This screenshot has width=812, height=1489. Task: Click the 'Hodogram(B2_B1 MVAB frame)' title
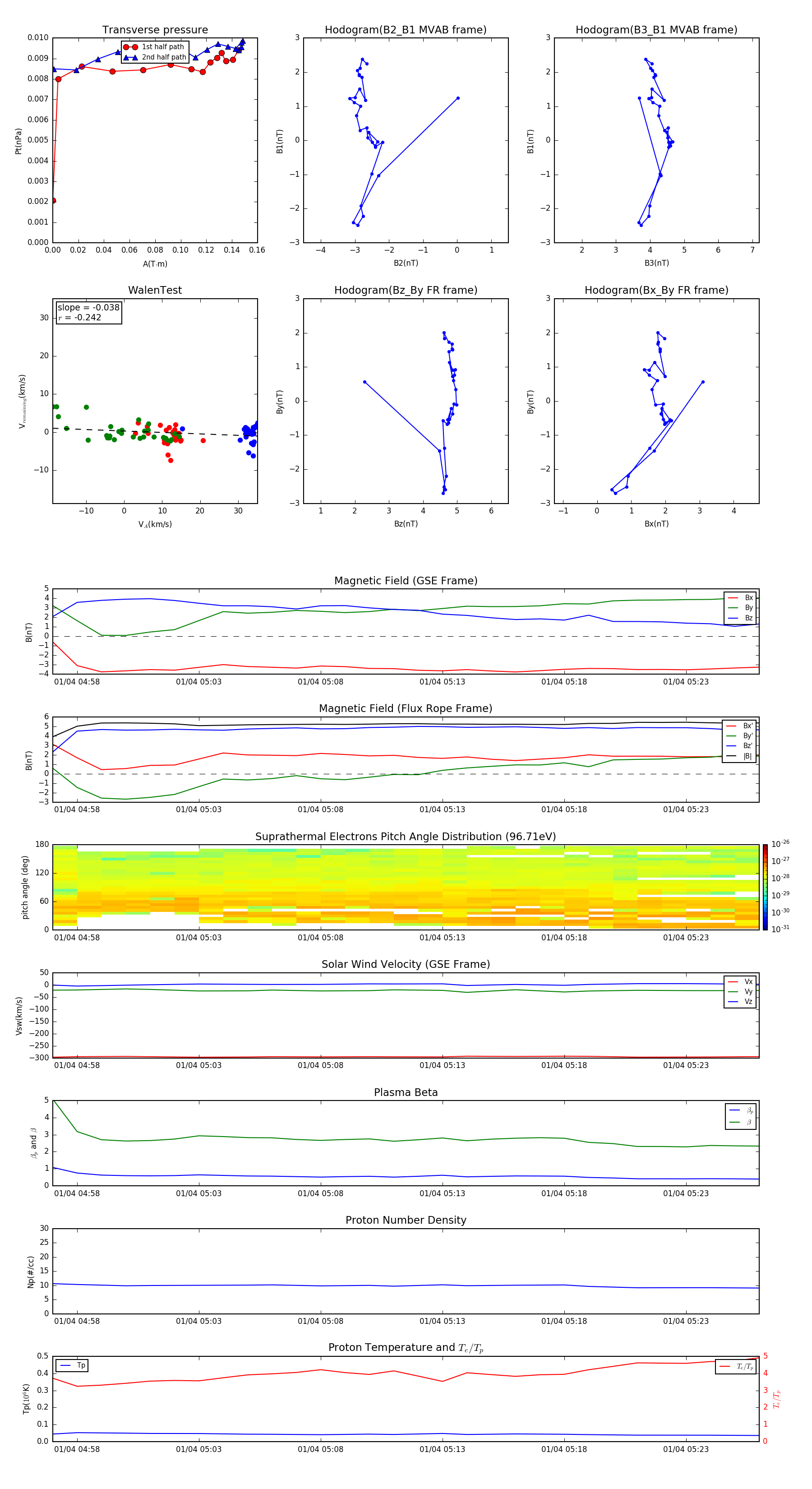(x=406, y=29)
